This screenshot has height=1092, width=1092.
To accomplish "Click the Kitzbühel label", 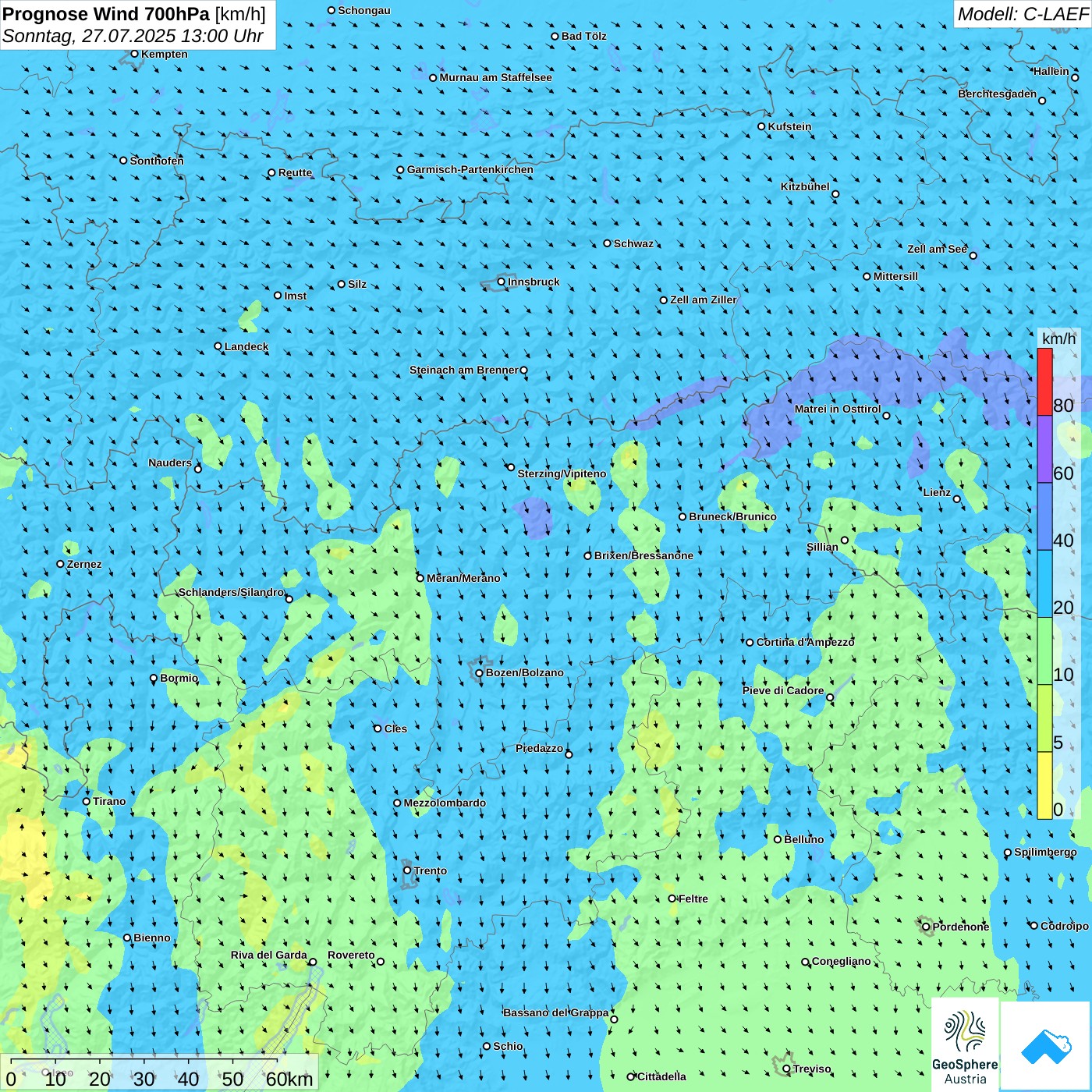I will click(805, 186).
